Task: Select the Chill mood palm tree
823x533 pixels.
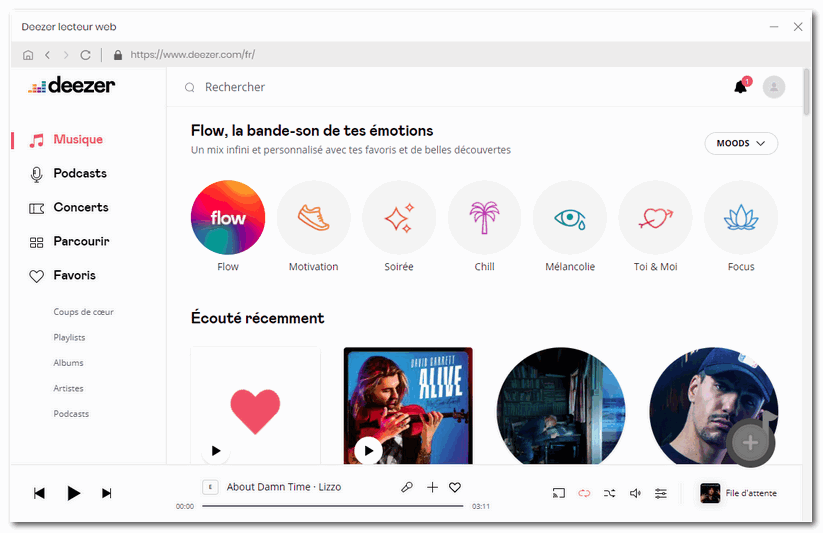Action: click(484, 217)
